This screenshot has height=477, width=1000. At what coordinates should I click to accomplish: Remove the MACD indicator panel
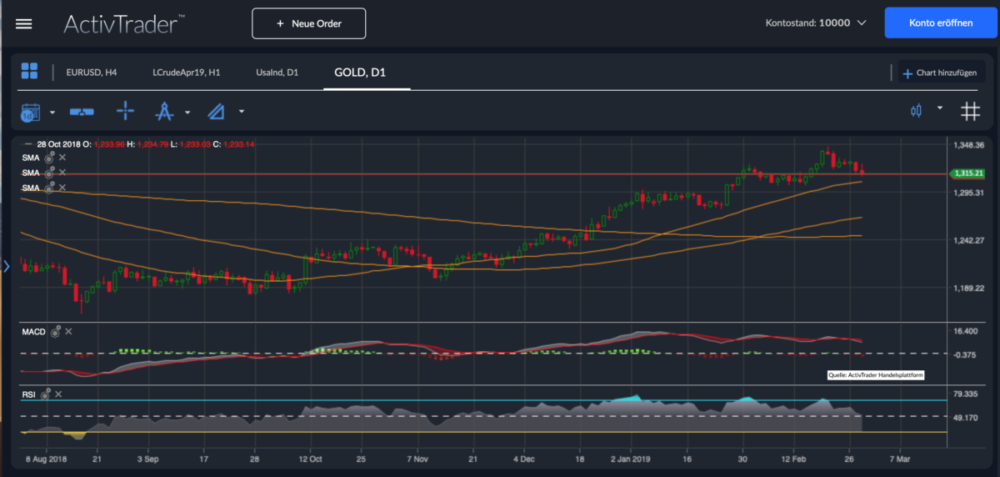point(69,332)
